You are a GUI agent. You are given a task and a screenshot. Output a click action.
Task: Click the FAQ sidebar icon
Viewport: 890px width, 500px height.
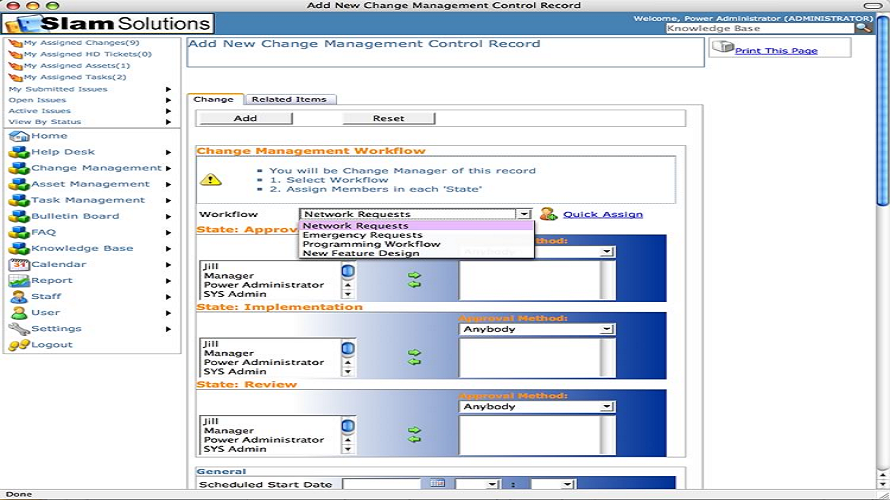pos(19,232)
